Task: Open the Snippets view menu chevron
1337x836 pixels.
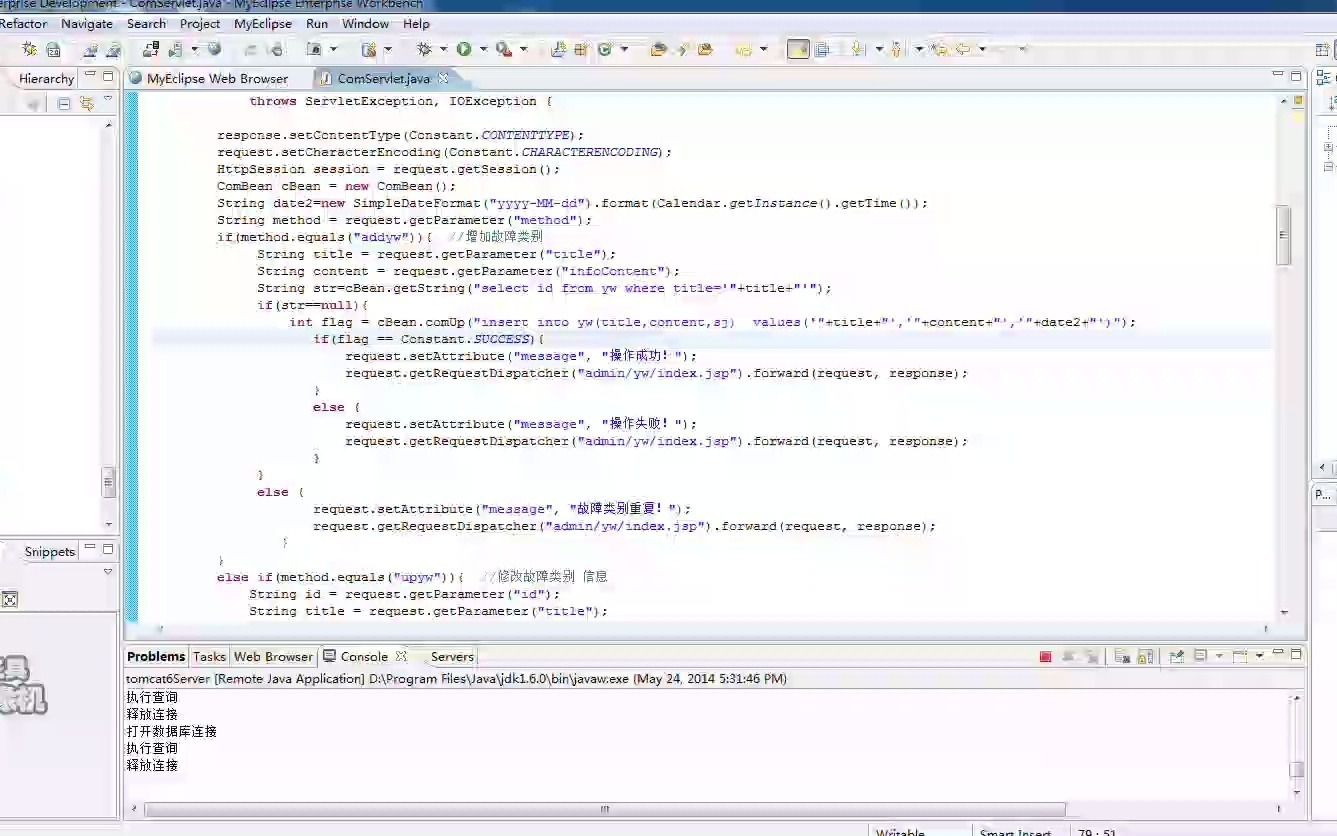Action: tap(108, 572)
